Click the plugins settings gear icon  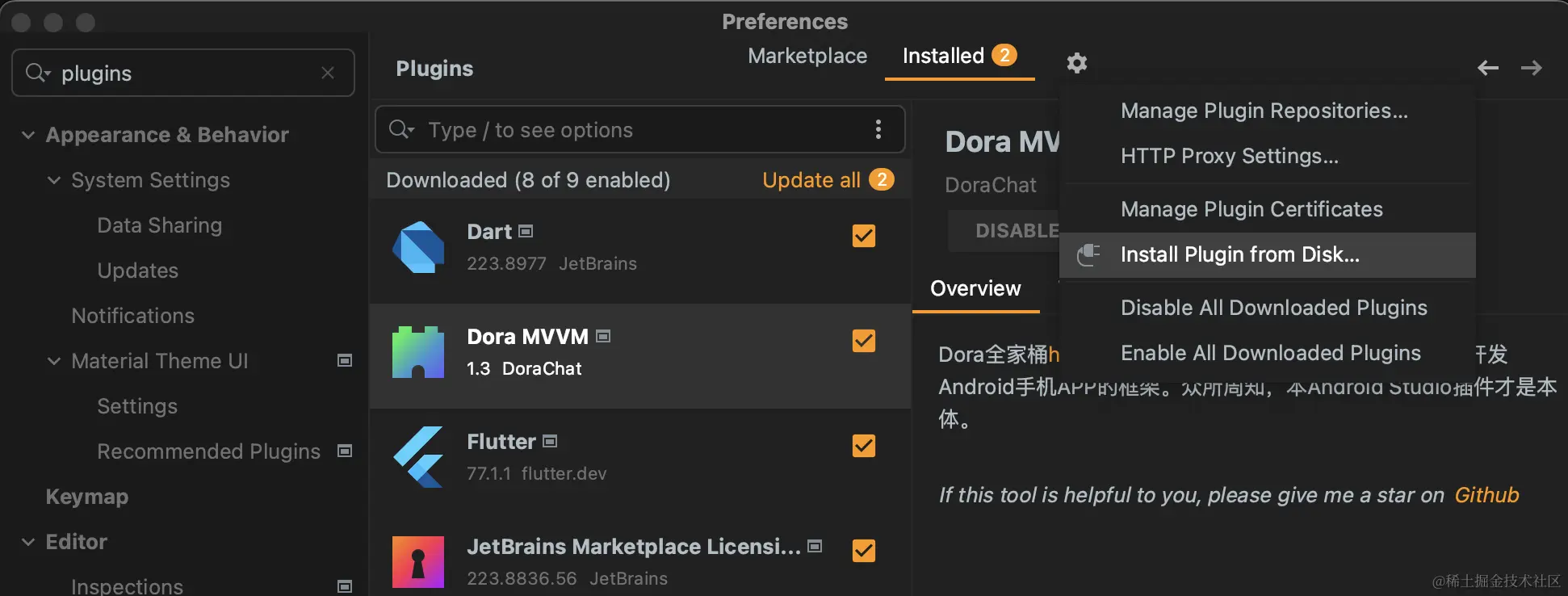point(1076,63)
